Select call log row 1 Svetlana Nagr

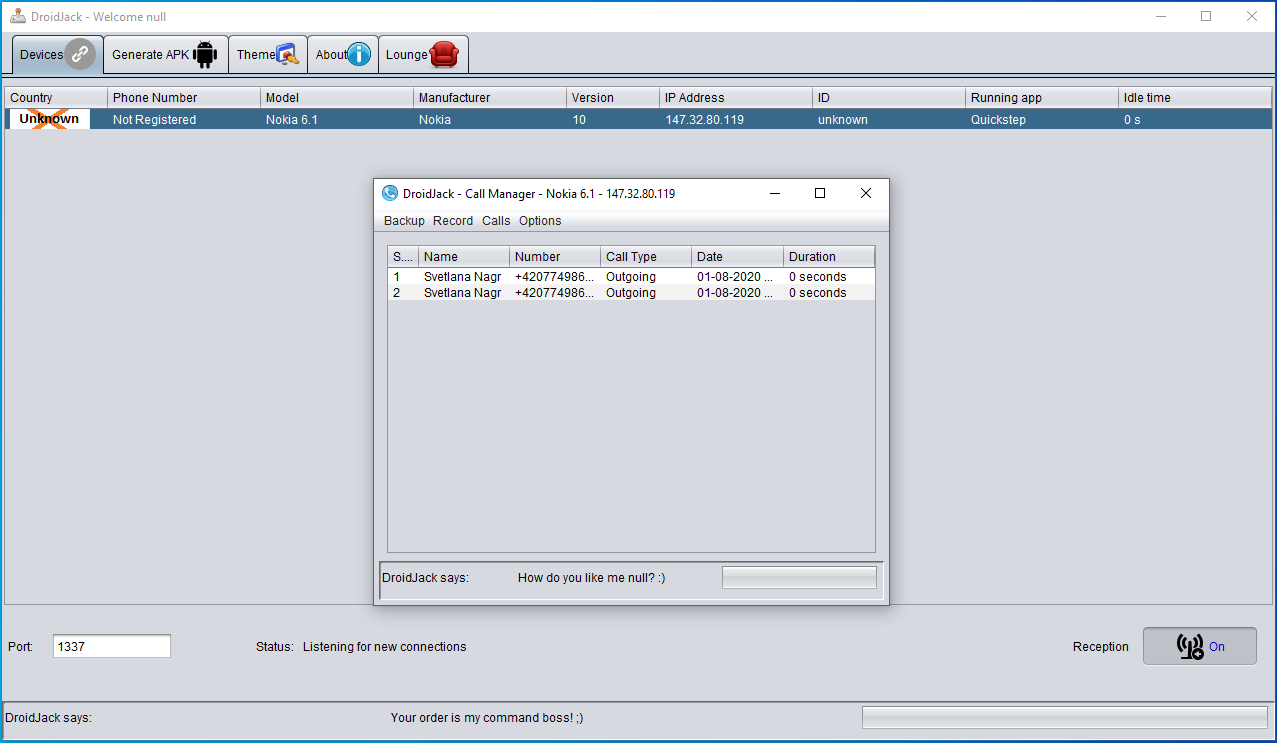(x=631, y=277)
